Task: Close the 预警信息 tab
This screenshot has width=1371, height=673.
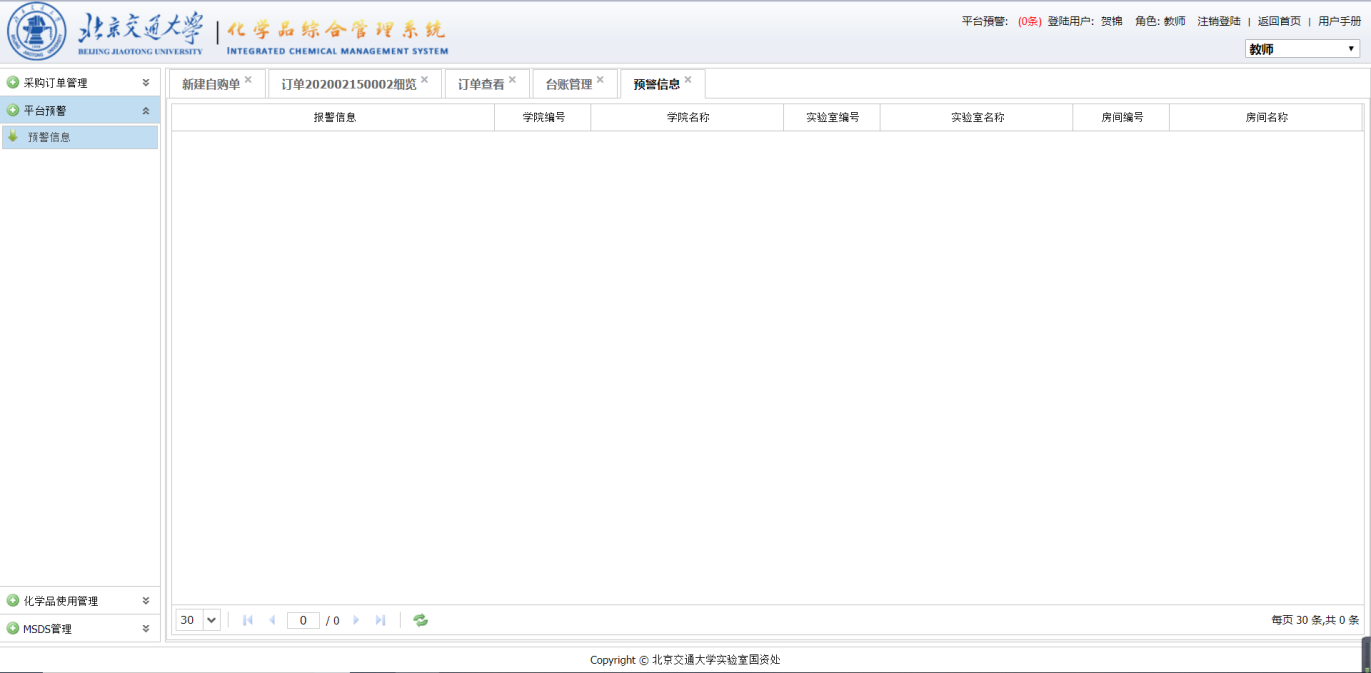Action: click(688, 80)
